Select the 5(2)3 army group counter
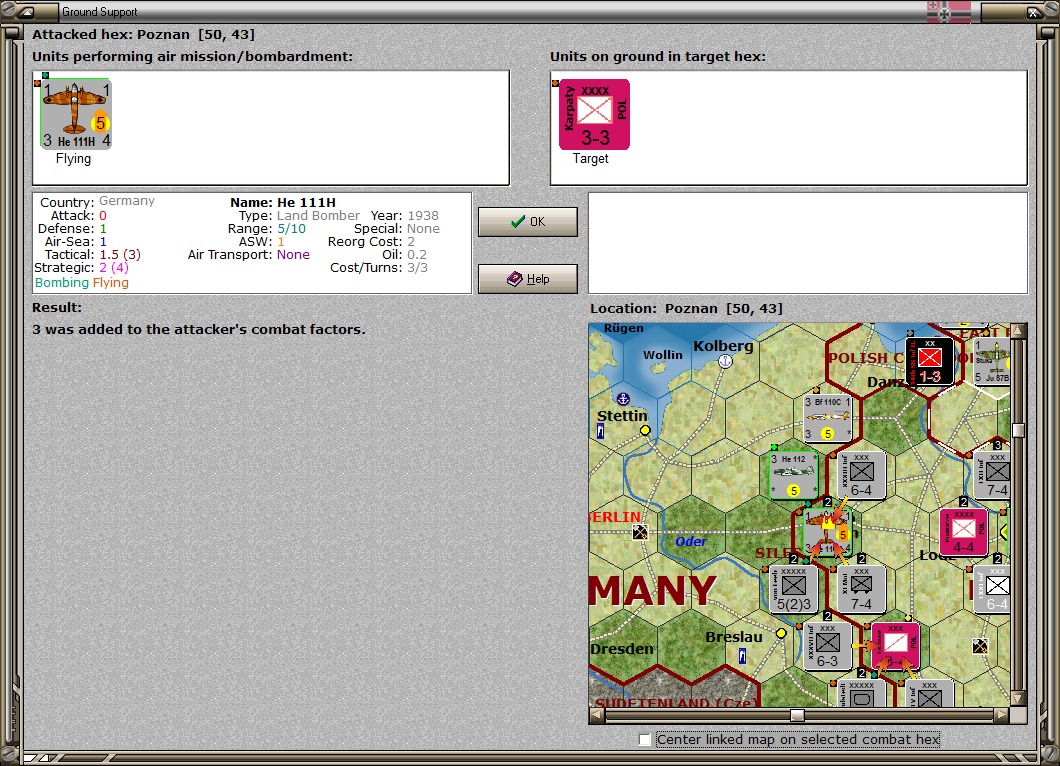1060x766 pixels. (794, 589)
